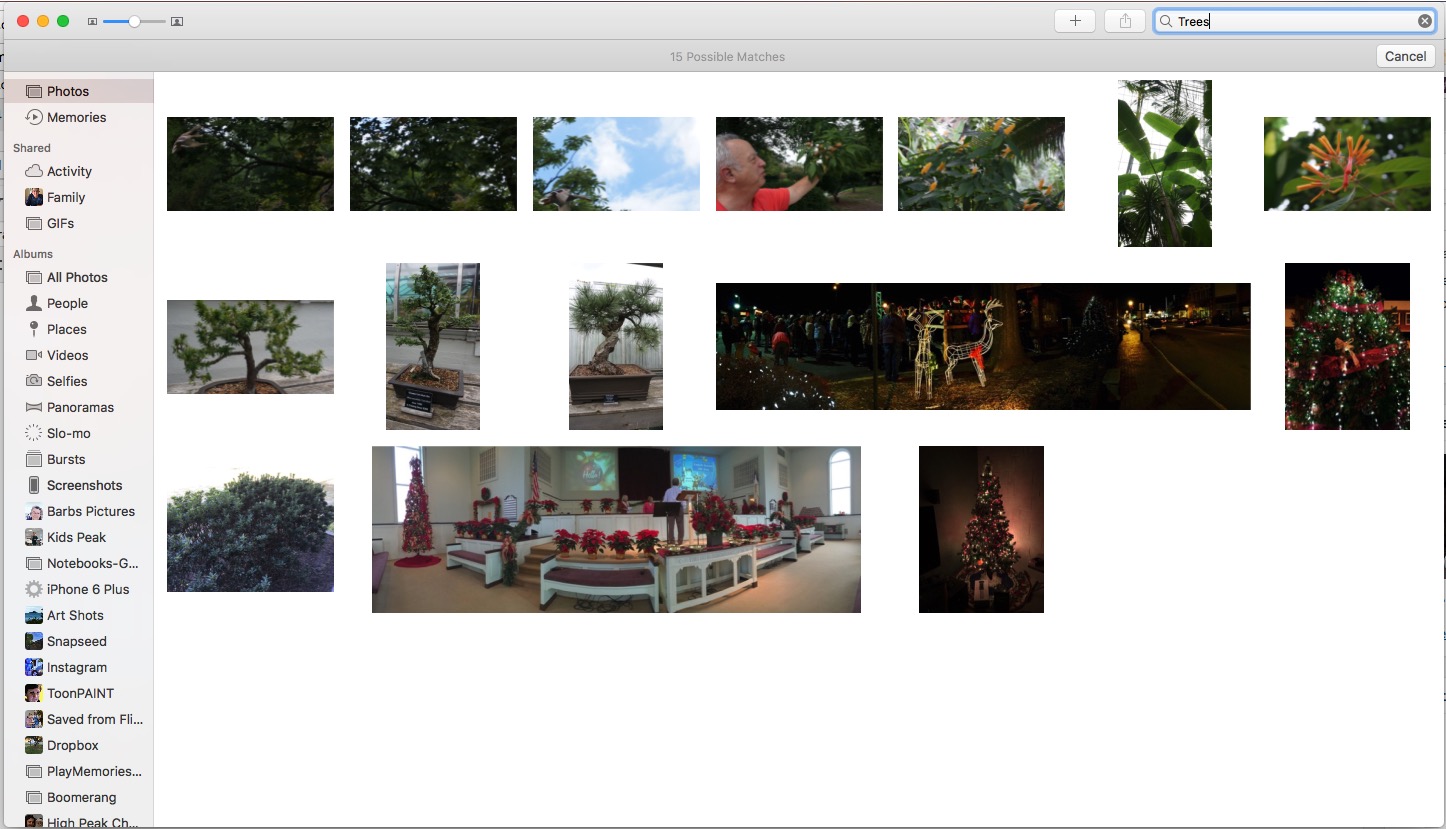Viewport: 1446px width, 829px height.
Task: Select All Photos in sidebar
Action: click(77, 277)
